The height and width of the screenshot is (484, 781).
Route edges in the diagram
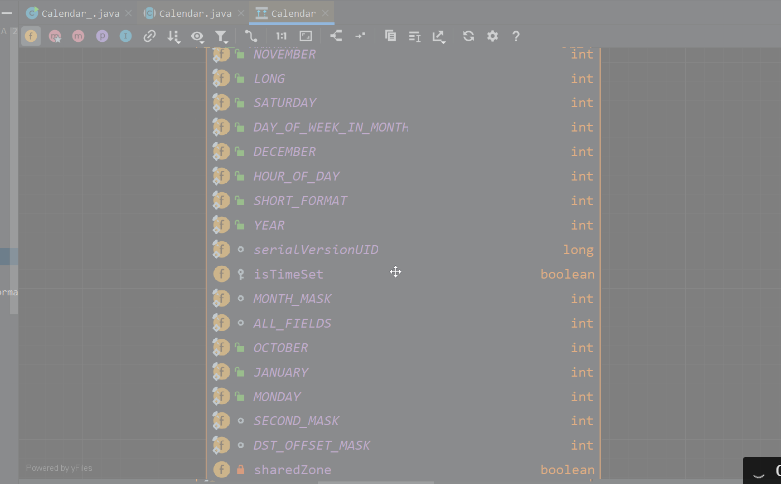pos(360,36)
